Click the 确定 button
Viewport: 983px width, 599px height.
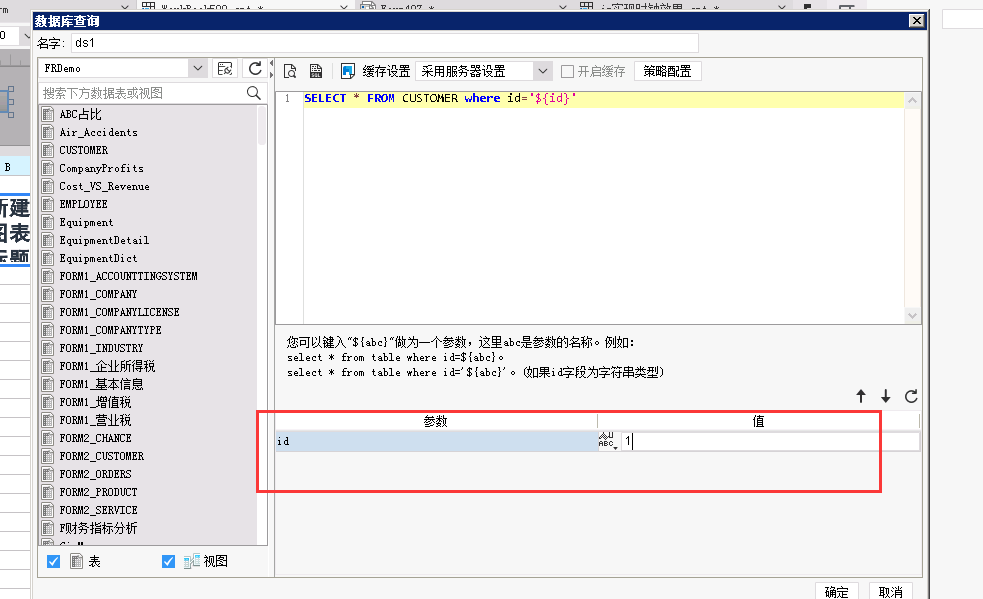836,591
